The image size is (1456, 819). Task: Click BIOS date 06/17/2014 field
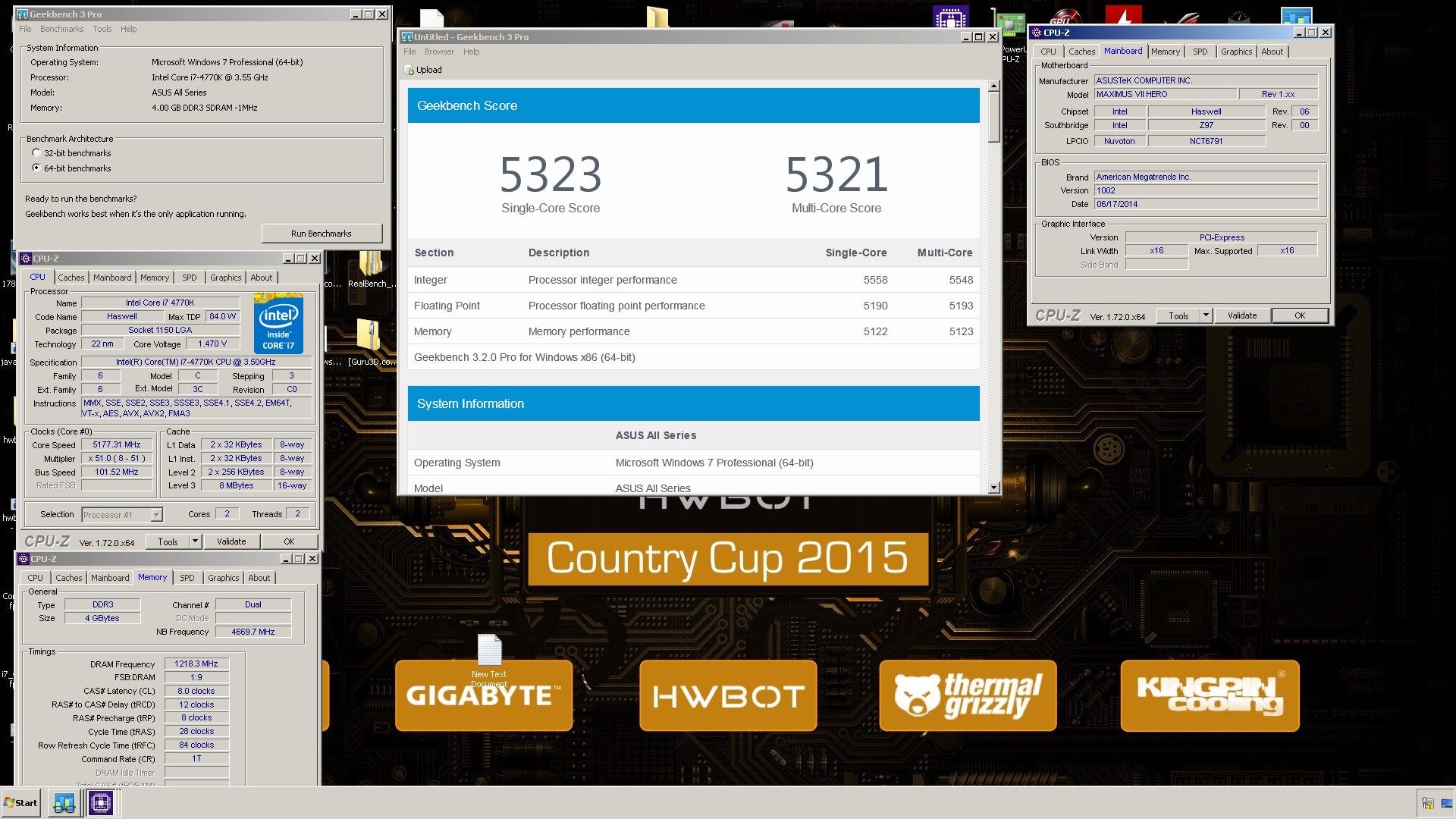[1206, 204]
